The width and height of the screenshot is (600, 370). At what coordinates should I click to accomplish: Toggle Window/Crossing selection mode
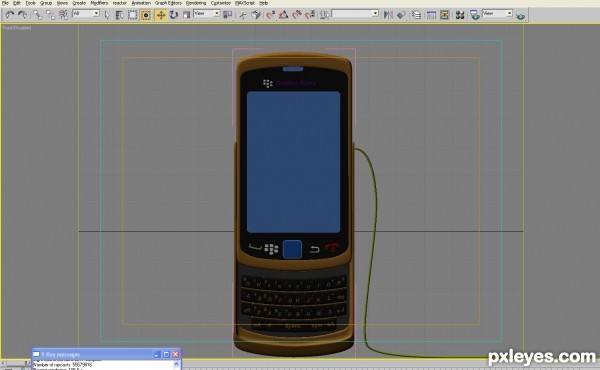tap(146, 15)
